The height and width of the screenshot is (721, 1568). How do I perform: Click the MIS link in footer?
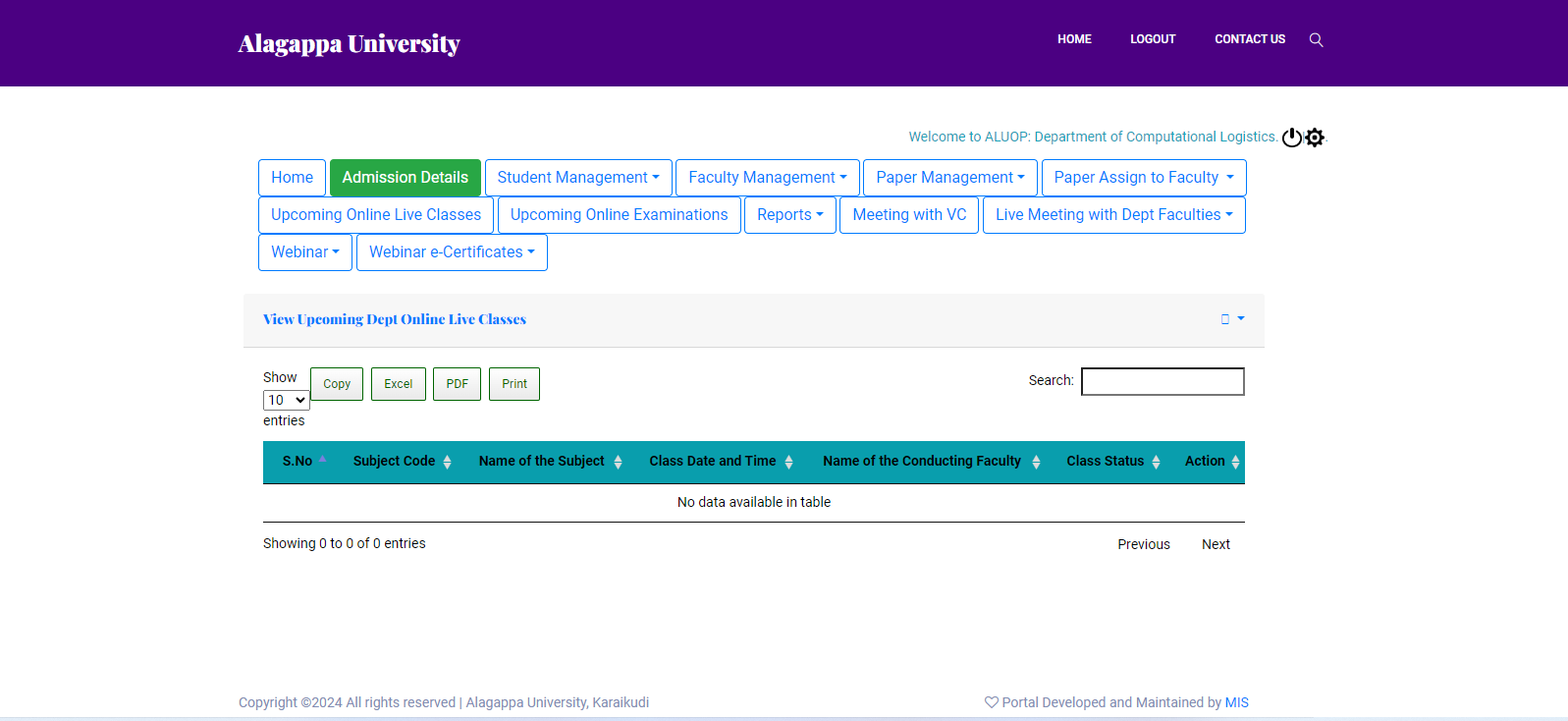(x=1237, y=702)
